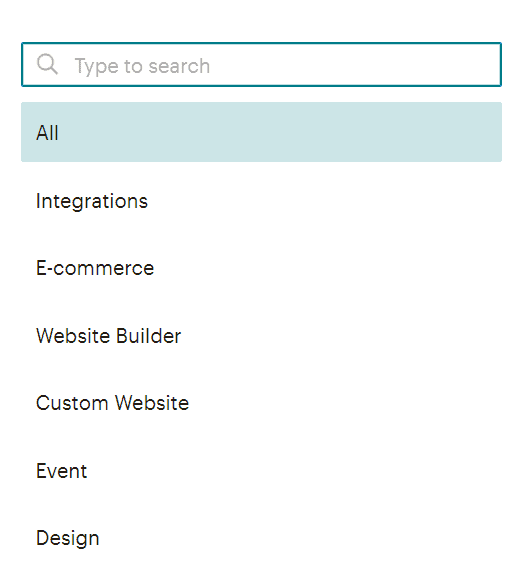The height and width of the screenshot is (587, 517).
Task: Choose the Integrations category
Action: (x=261, y=201)
